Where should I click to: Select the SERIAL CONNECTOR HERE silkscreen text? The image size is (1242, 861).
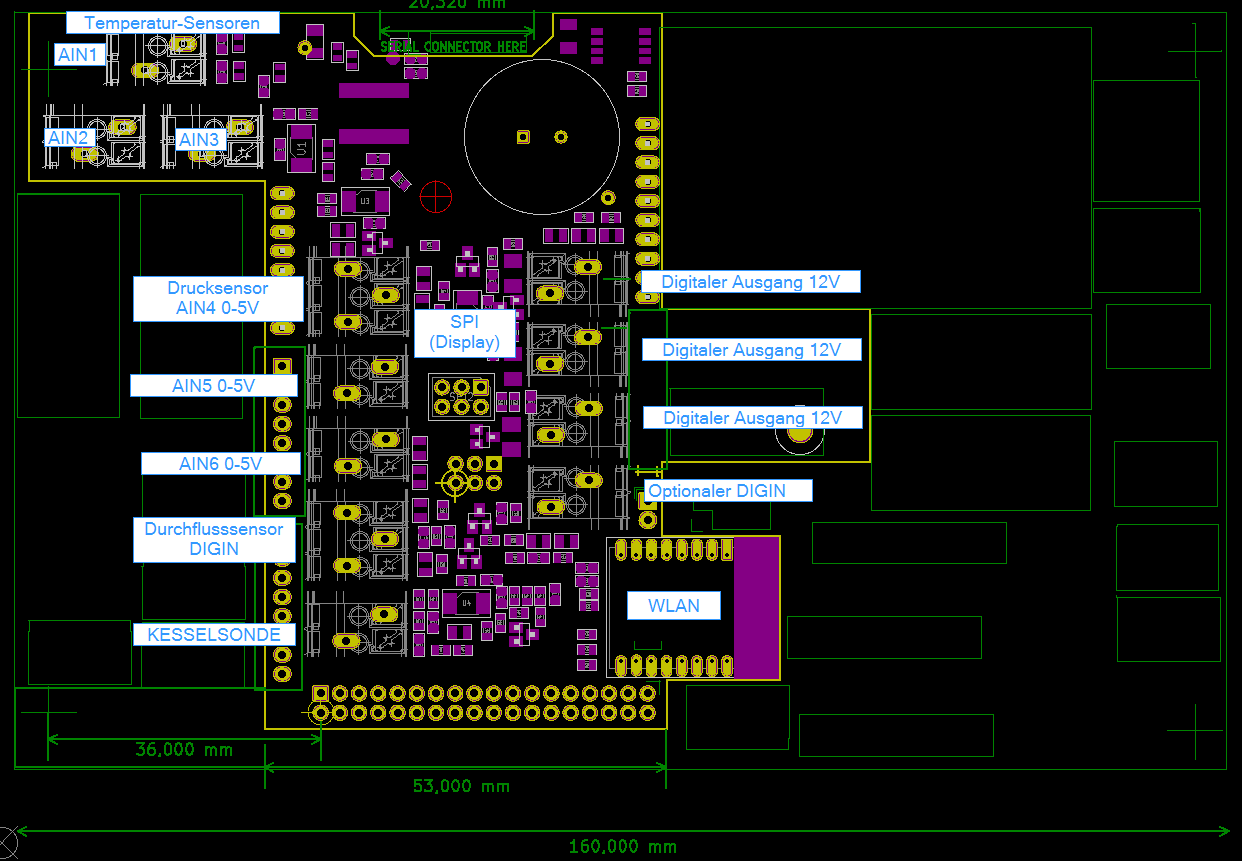tap(453, 47)
